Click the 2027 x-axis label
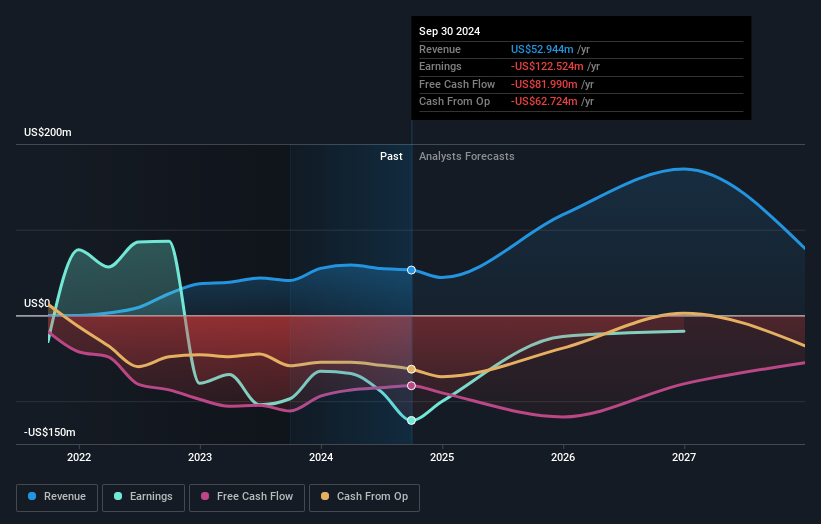Viewport: 821px width, 524px height. 684,458
